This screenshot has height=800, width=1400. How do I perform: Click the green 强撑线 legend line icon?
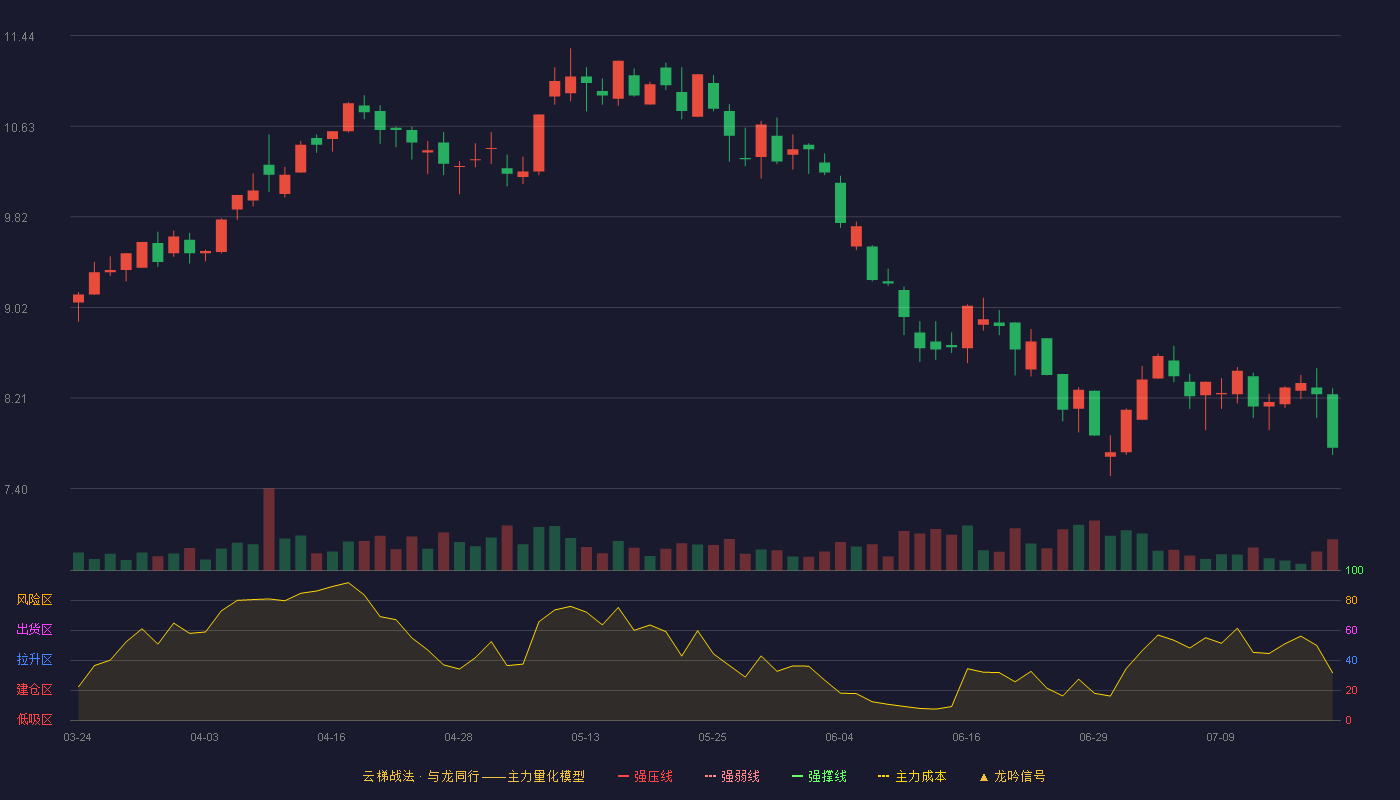[x=798, y=776]
